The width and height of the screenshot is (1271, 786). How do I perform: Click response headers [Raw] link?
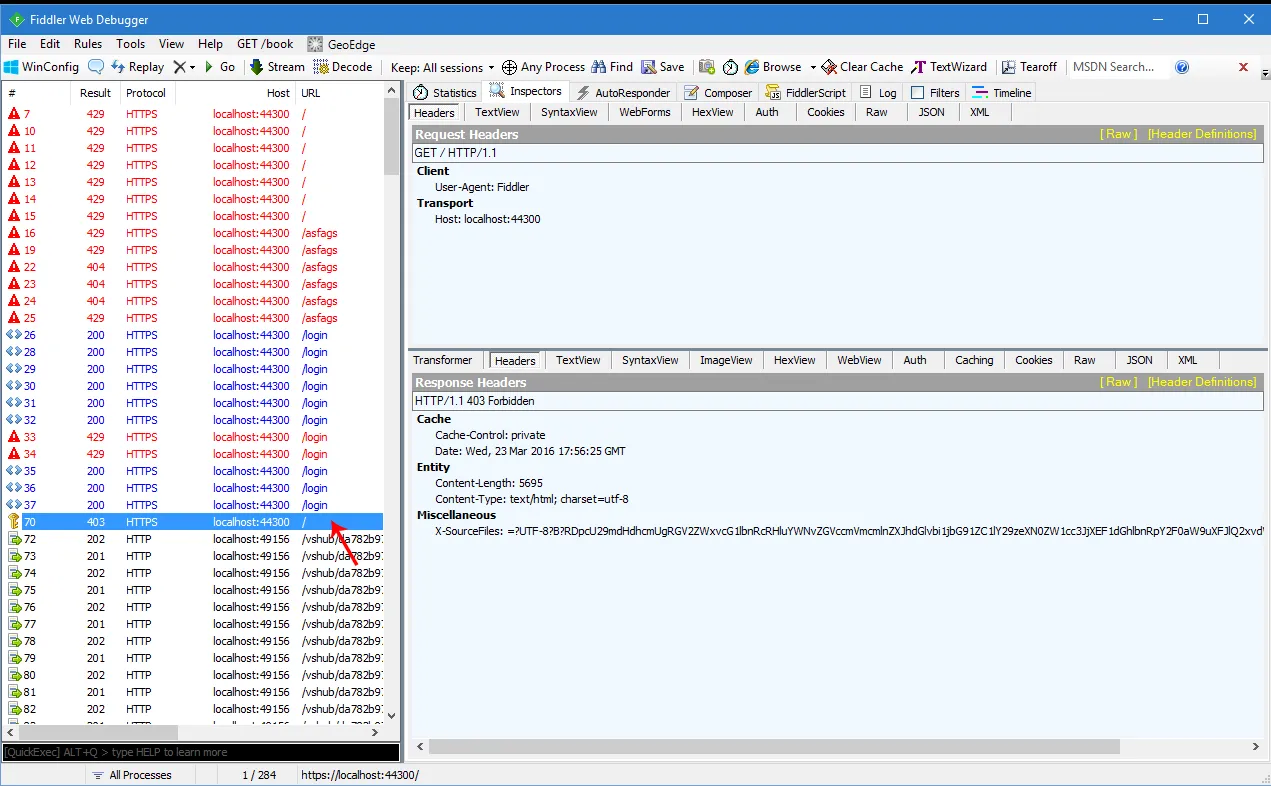tap(1118, 382)
